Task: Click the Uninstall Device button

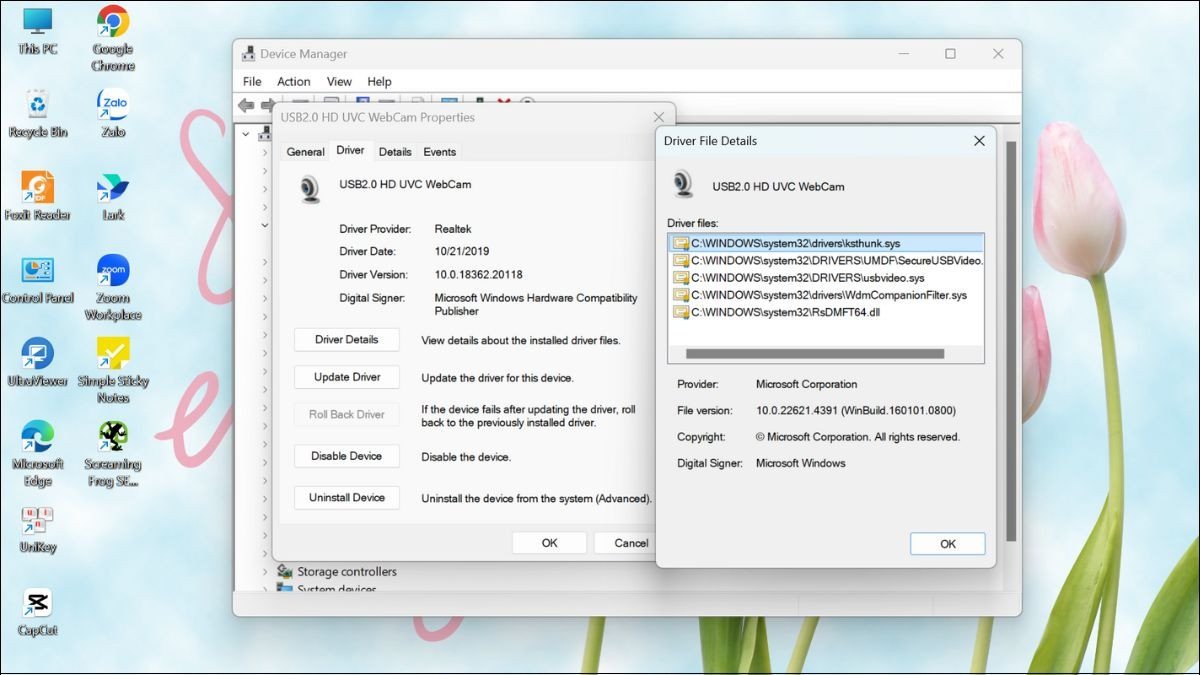Action: point(347,497)
